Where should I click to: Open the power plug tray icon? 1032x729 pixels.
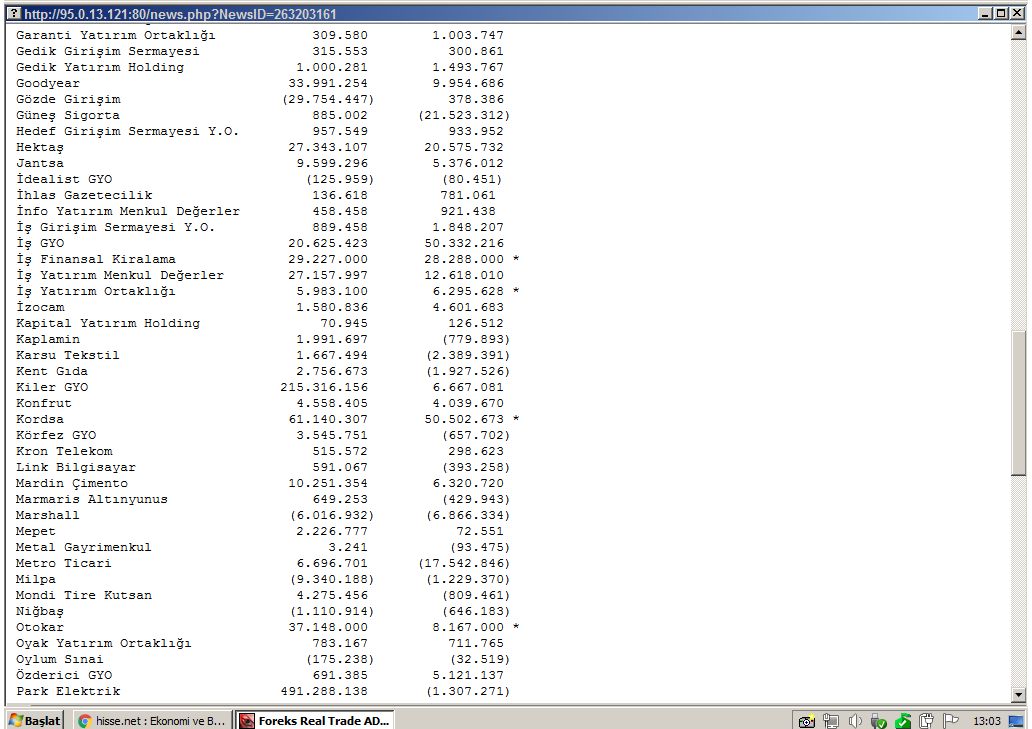927,721
